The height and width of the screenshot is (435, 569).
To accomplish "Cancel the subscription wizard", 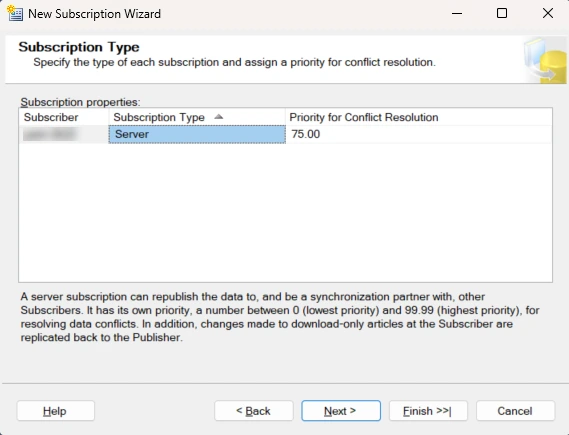I will tap(515, 411).
